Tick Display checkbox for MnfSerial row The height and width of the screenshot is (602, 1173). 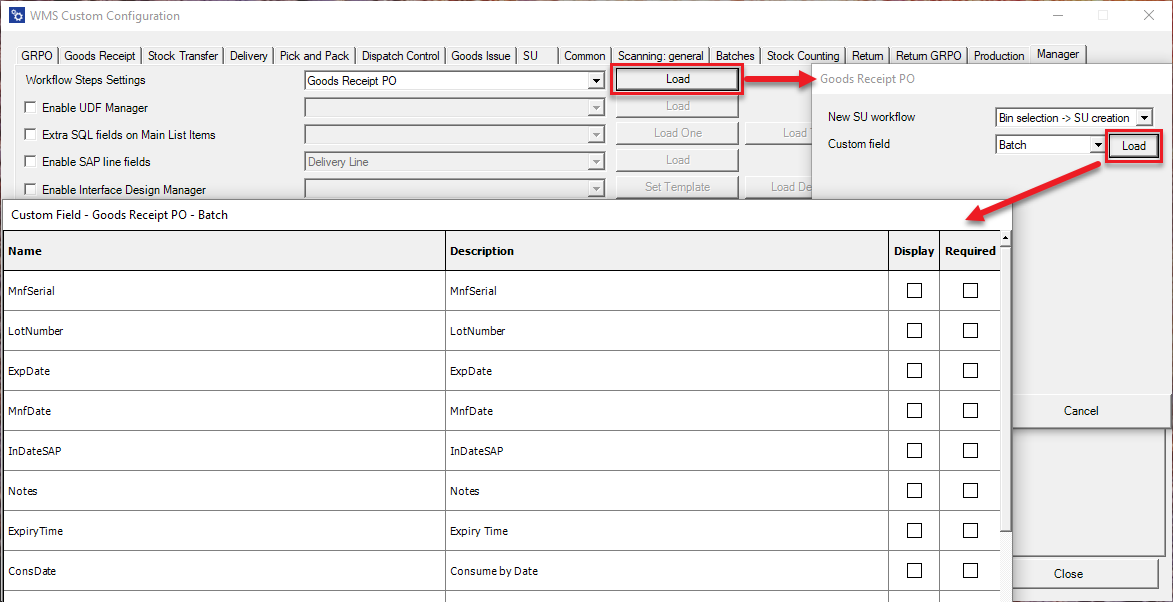914,291
